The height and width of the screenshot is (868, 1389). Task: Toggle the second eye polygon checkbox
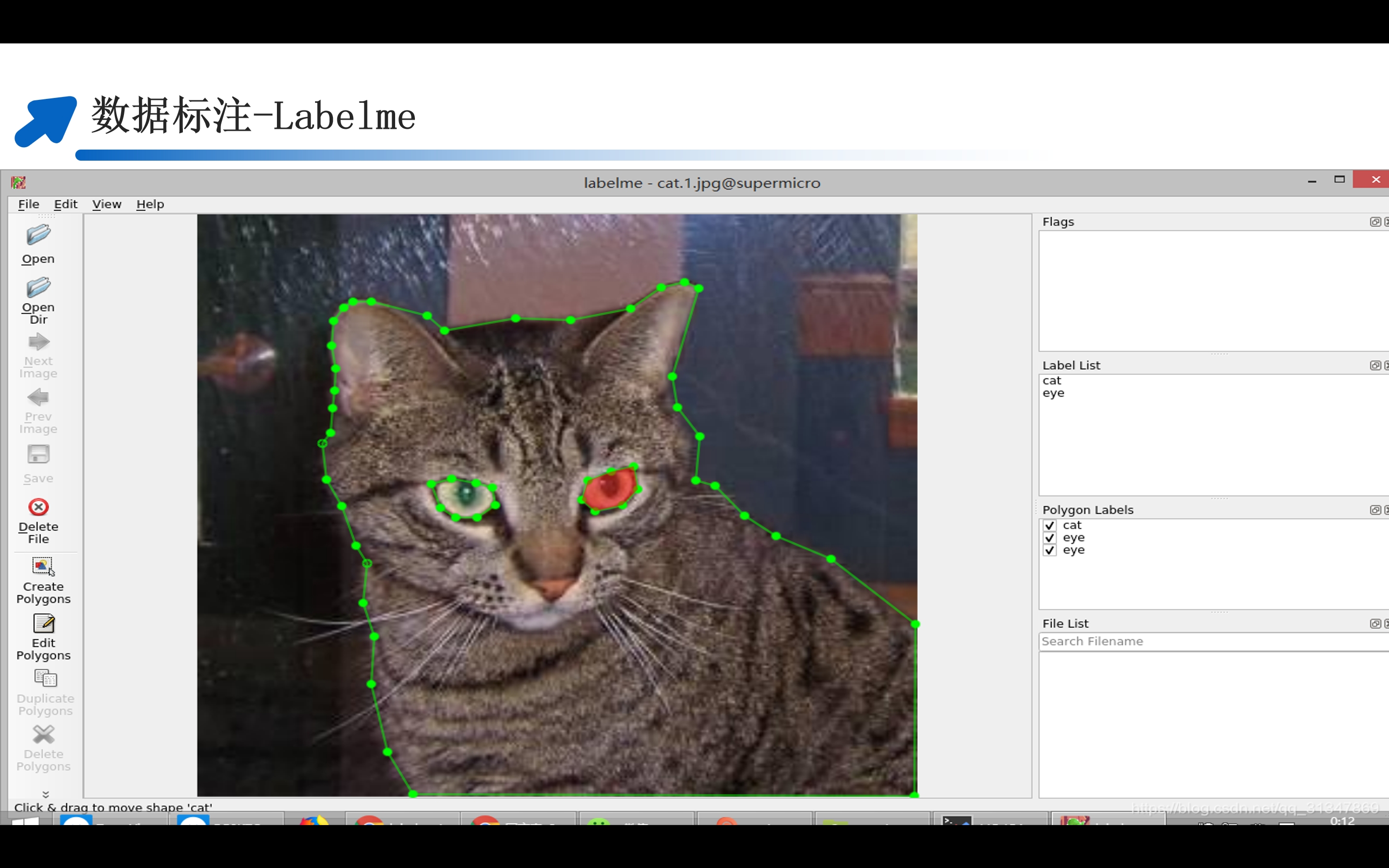click(x=1050, y=551)
